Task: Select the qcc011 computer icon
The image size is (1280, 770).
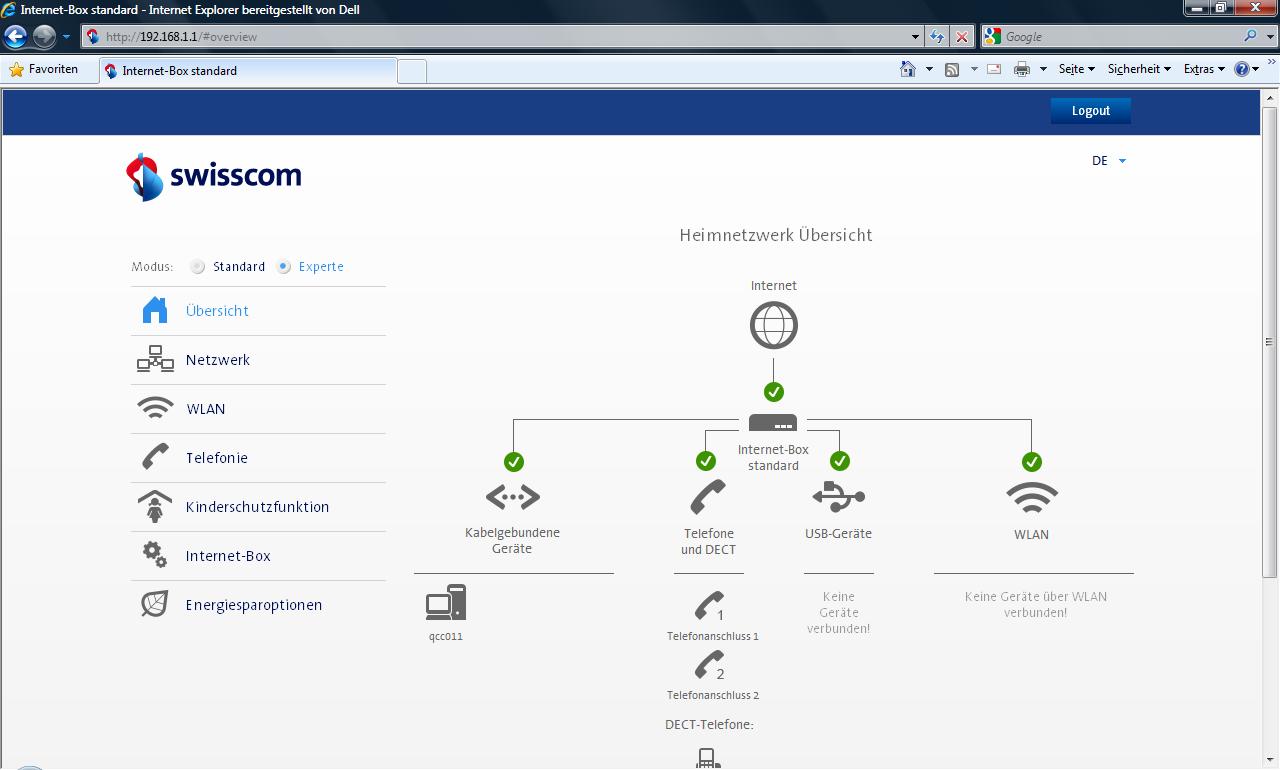Action: coord(445,603)
